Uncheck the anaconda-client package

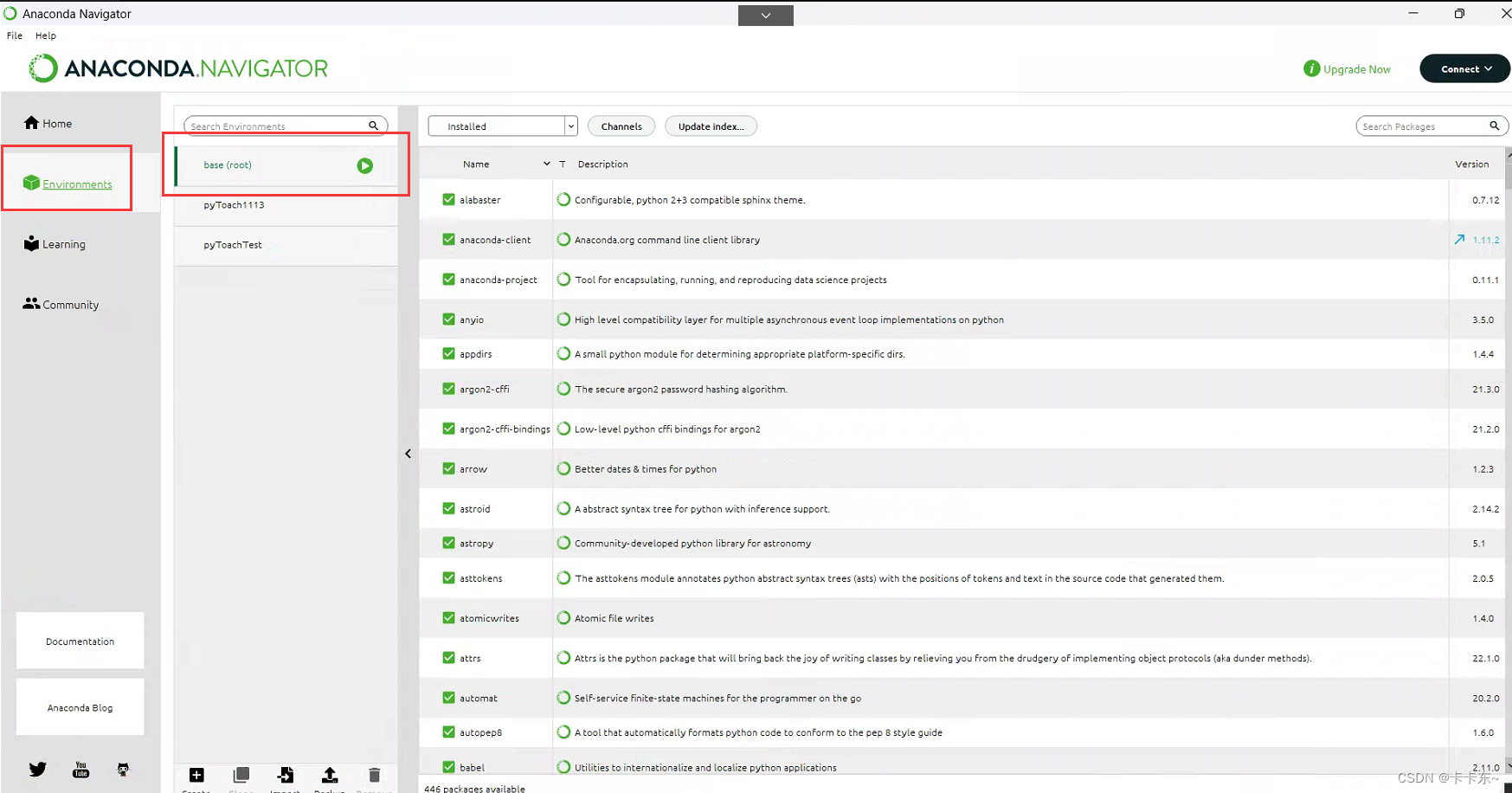pyautogui.click(x=448, y=239)
